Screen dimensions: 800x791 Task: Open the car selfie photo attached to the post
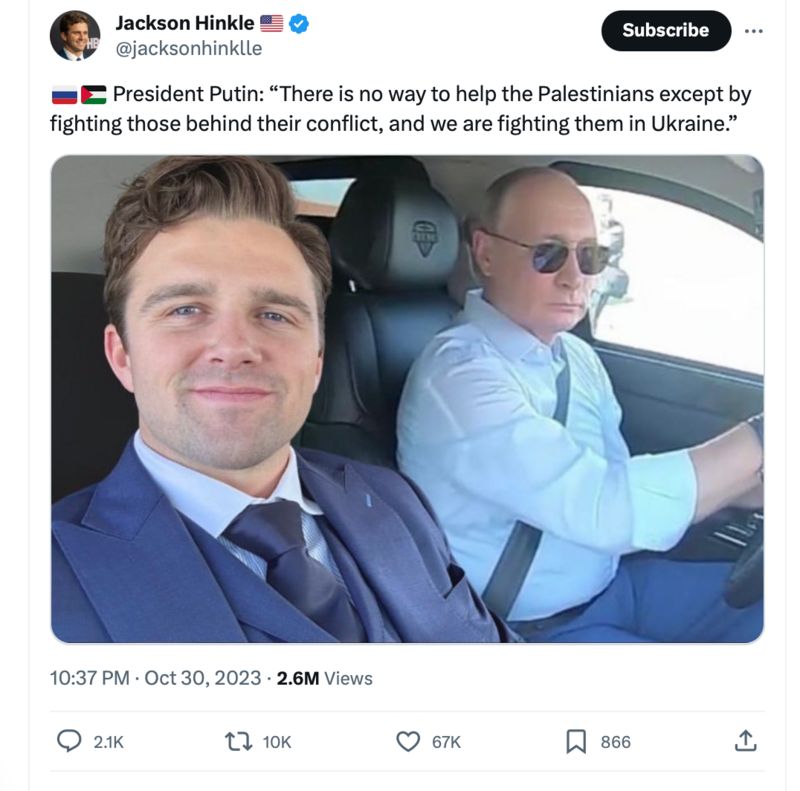click(407, 399)
